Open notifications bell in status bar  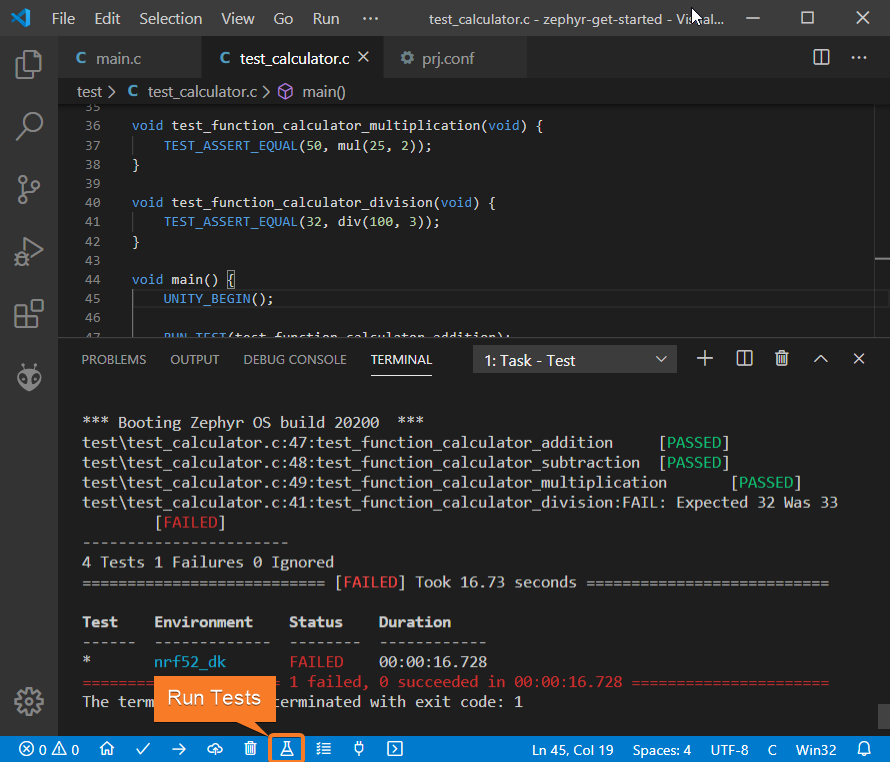coord(864,749)
